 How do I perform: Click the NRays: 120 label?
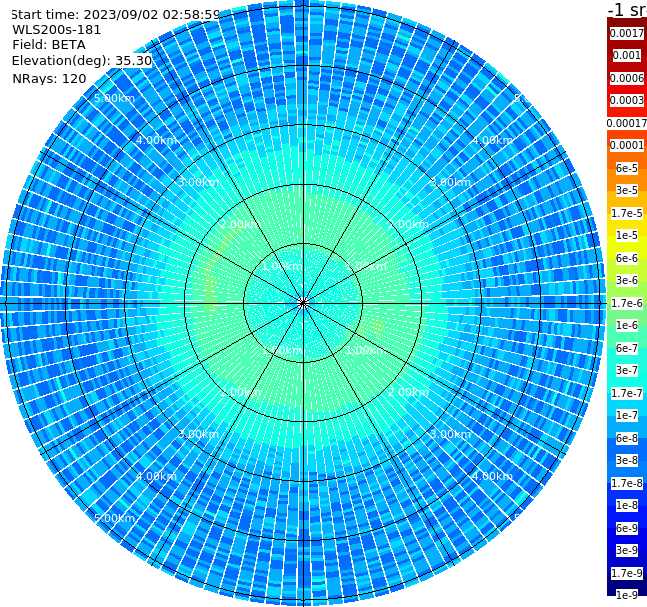click(x=49, y=78)
